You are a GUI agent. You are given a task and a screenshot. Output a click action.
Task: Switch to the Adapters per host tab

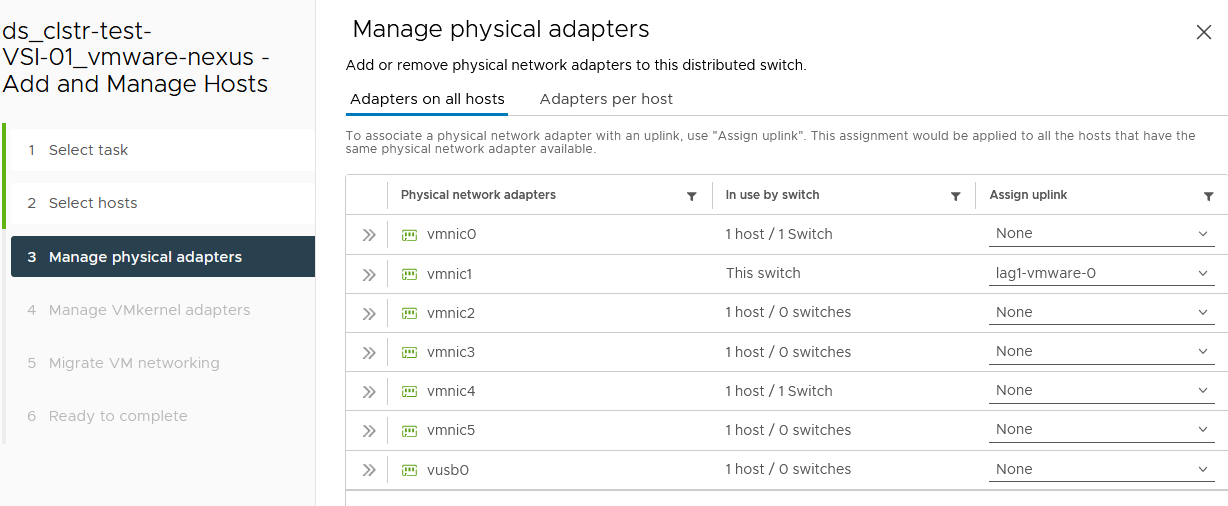(606, 99)
